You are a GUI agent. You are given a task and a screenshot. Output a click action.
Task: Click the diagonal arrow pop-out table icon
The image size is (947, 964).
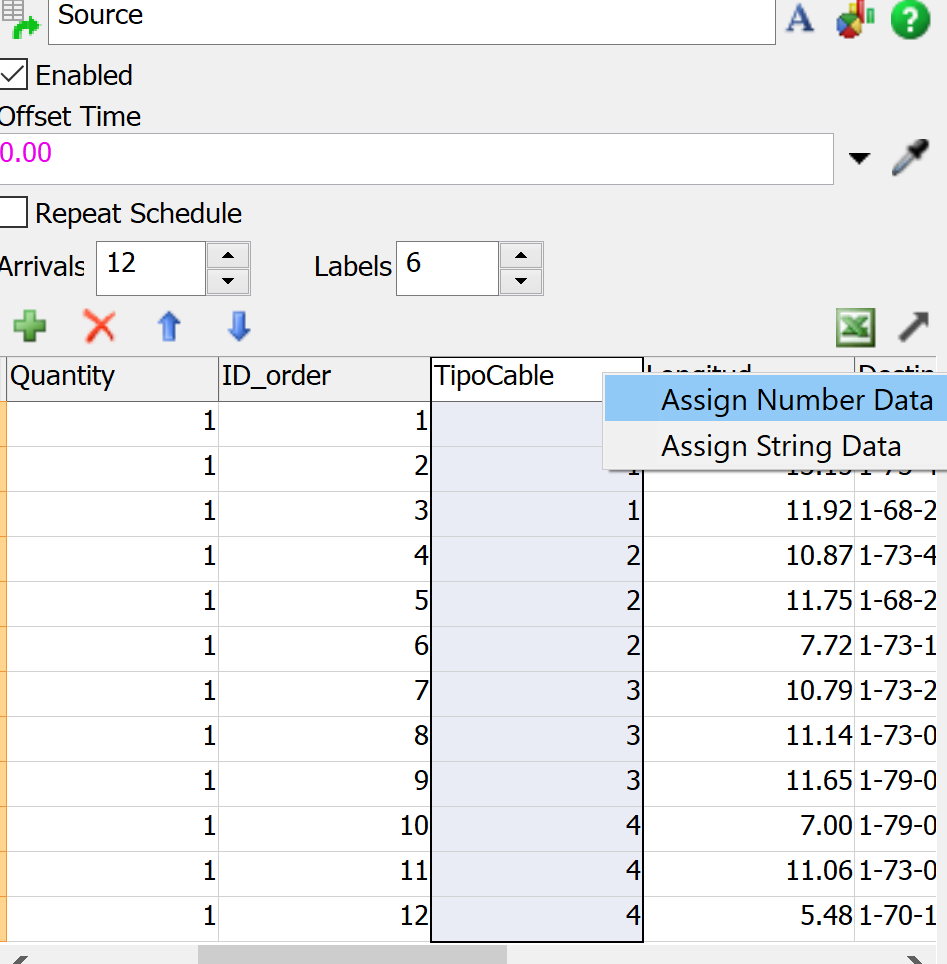(x=913, y=327)
